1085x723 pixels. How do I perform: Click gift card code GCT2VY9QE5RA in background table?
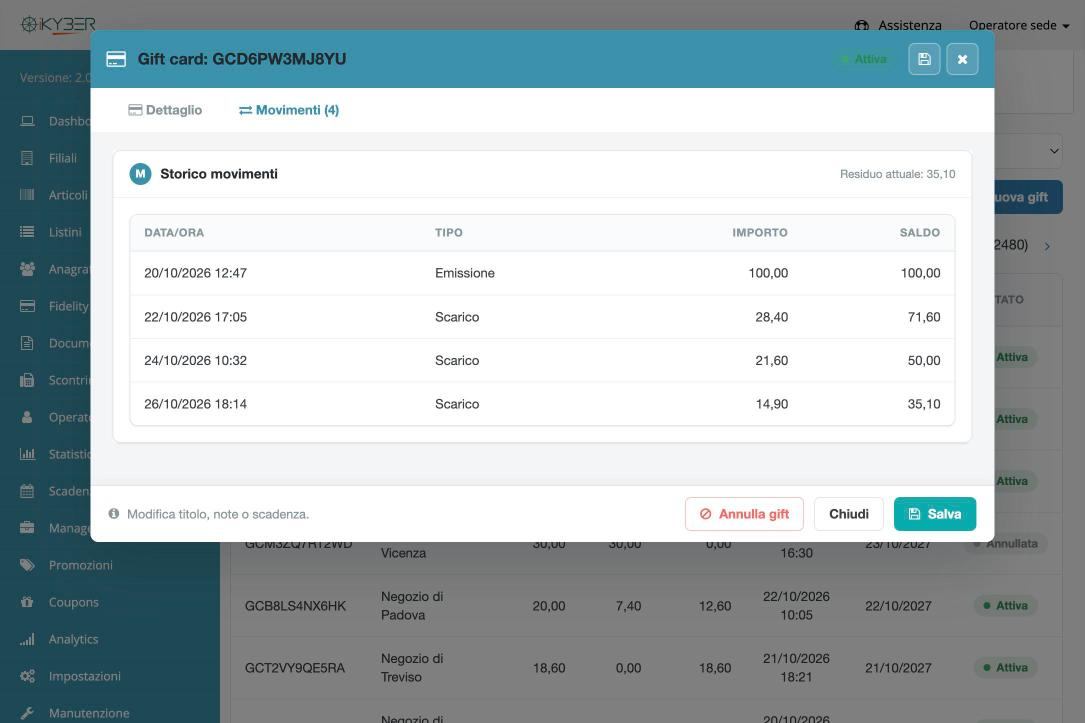point(295,668)
